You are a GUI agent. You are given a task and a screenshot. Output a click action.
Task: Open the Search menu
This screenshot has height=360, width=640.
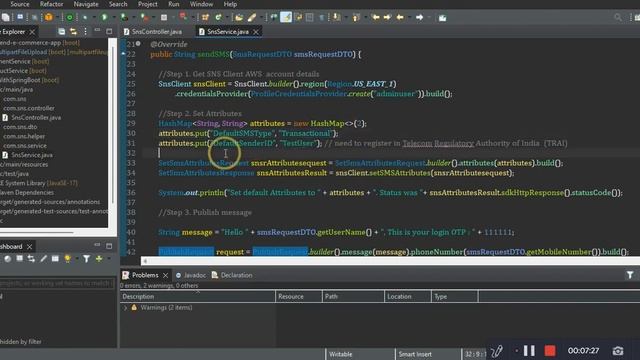tap(118, 4)
